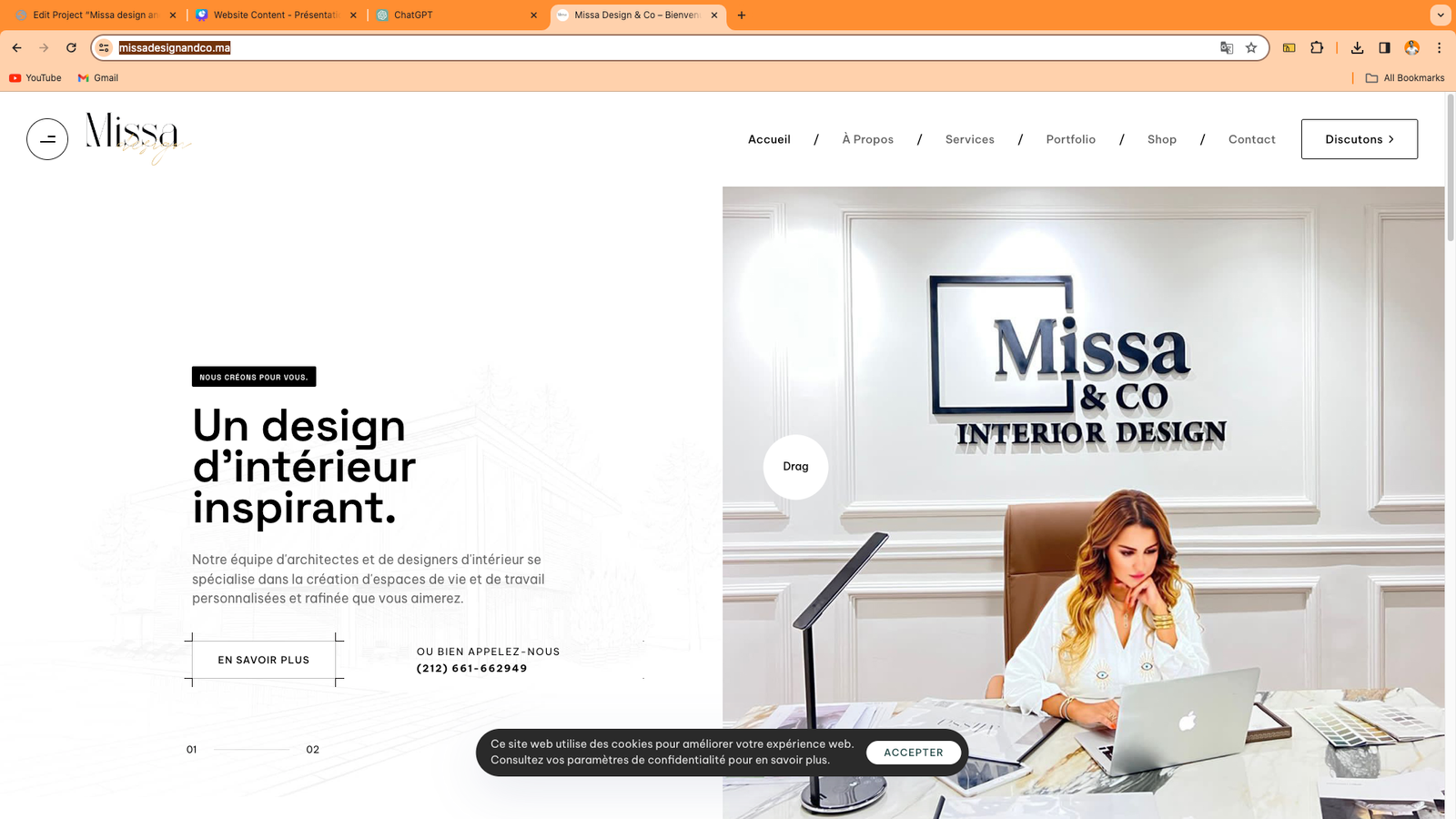The height and width of the screenshot is (819, 1456).
Task: Click the Missa Design logo
Action: coord(138,137)
